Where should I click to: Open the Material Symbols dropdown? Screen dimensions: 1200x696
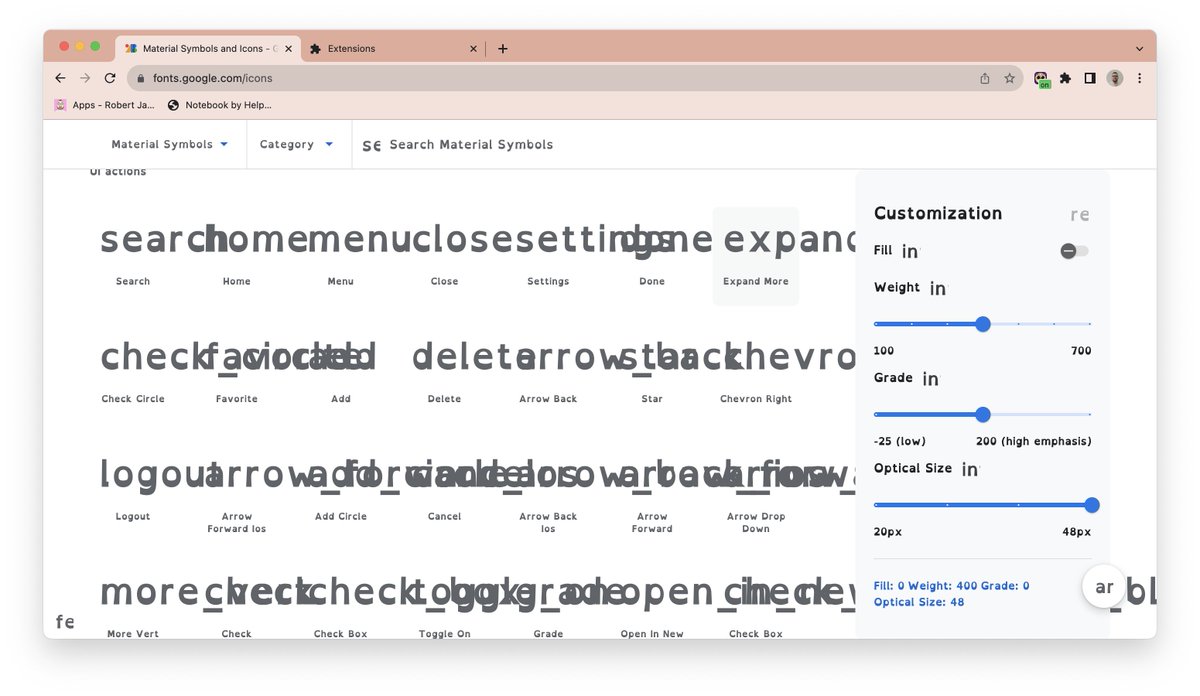tap(170, 144)
